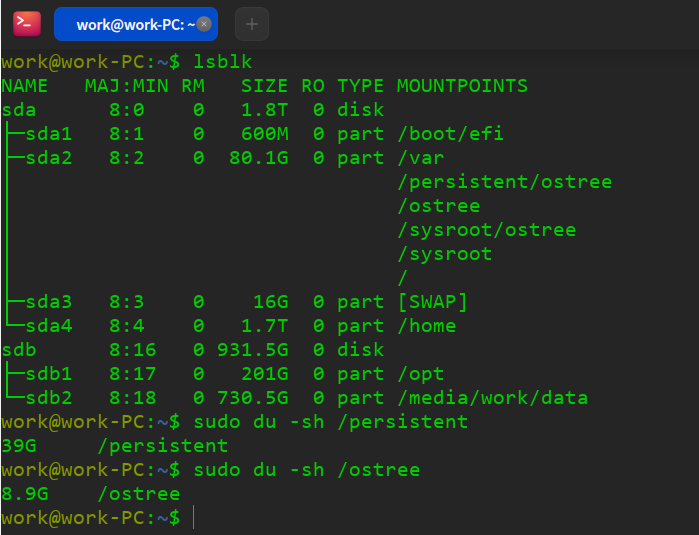Click the sdb disk name
This screenshot has height=535, width=699.
click(x=18, y=350)
